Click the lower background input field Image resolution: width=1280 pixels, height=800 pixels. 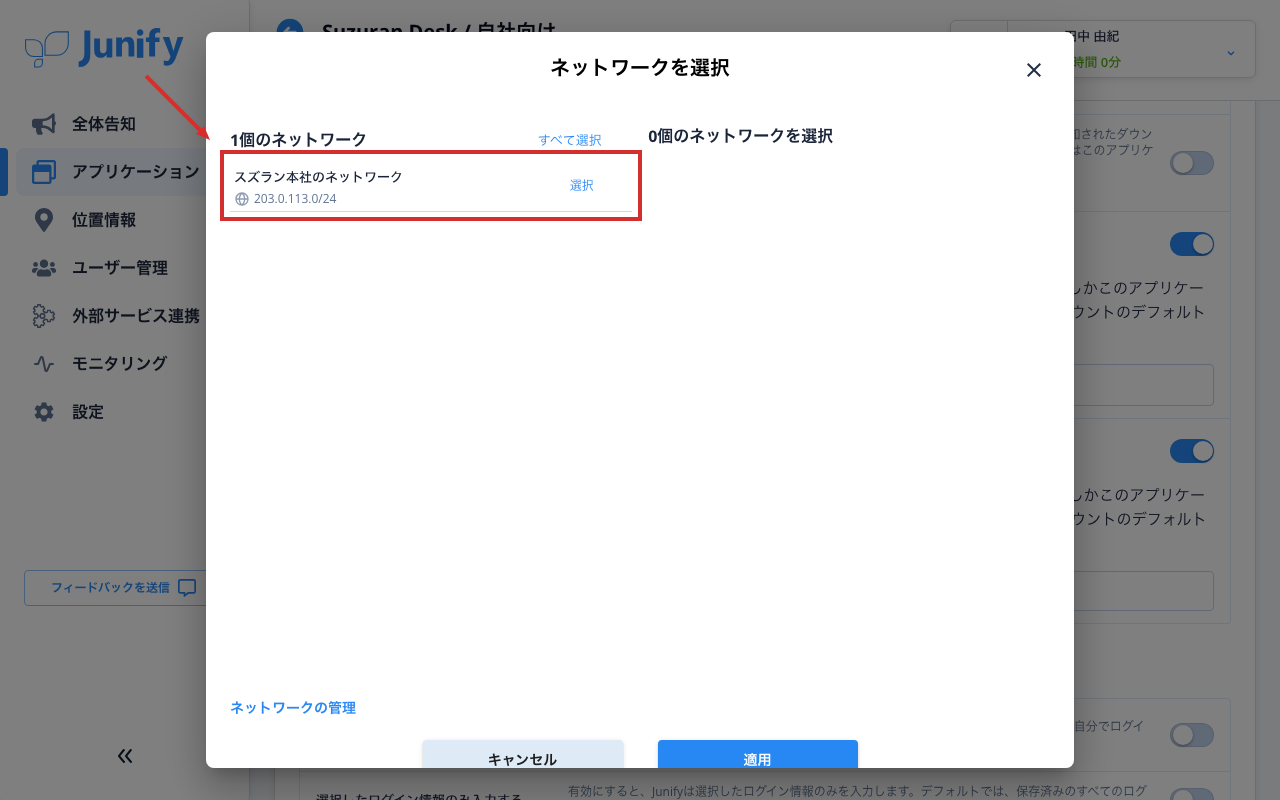[1144, 591]
